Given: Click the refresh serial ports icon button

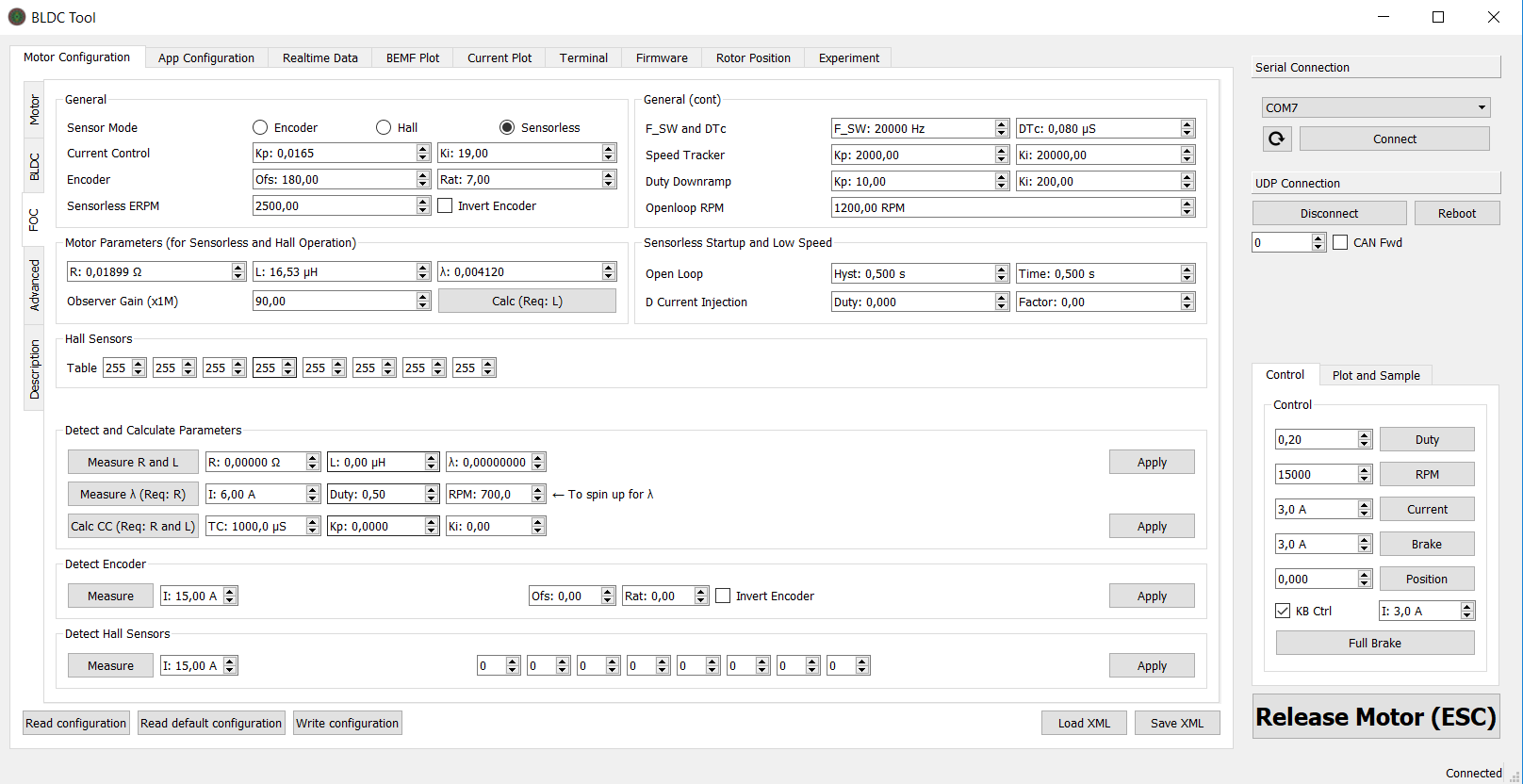Looking at the screenshot, I should click(1276, 139).
